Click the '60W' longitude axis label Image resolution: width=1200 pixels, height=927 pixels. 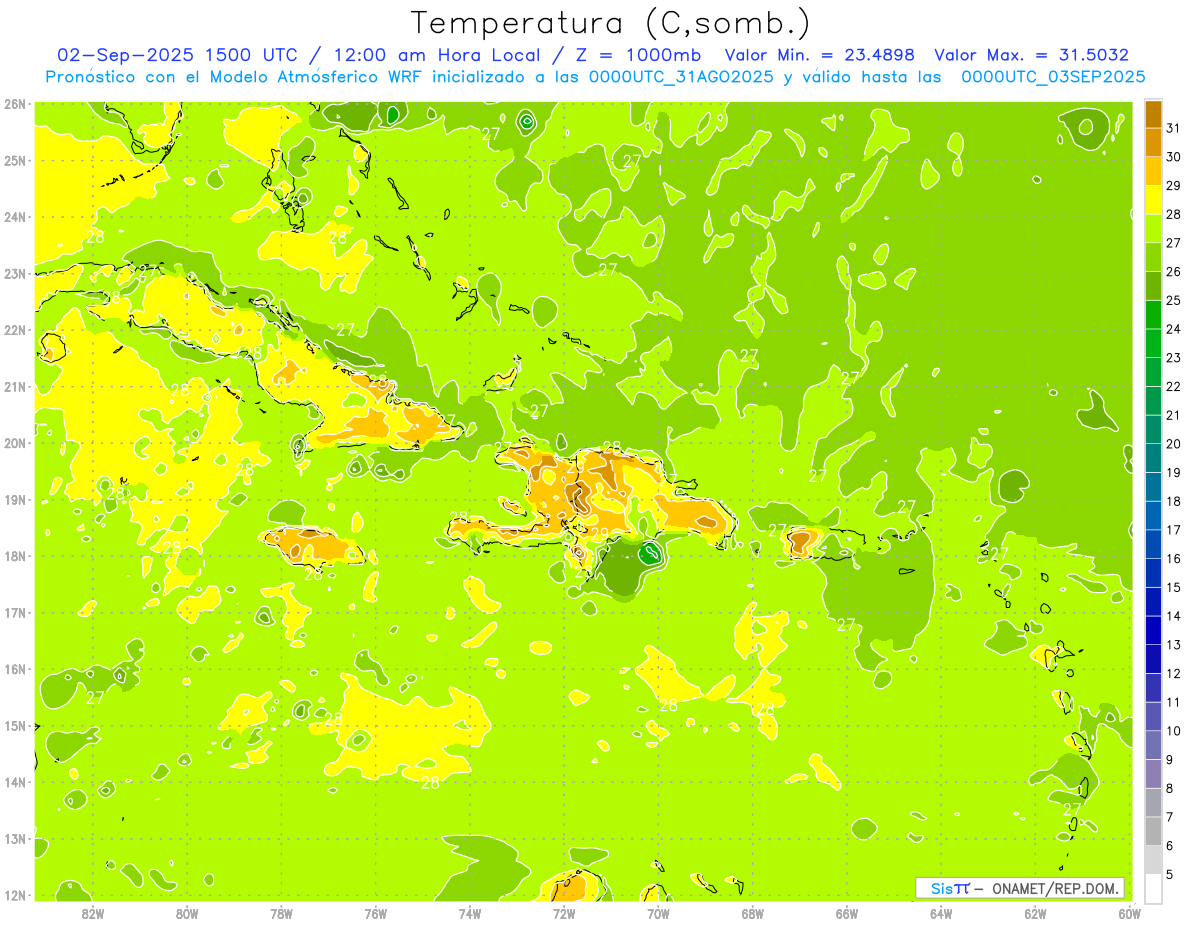(1129, 913)
